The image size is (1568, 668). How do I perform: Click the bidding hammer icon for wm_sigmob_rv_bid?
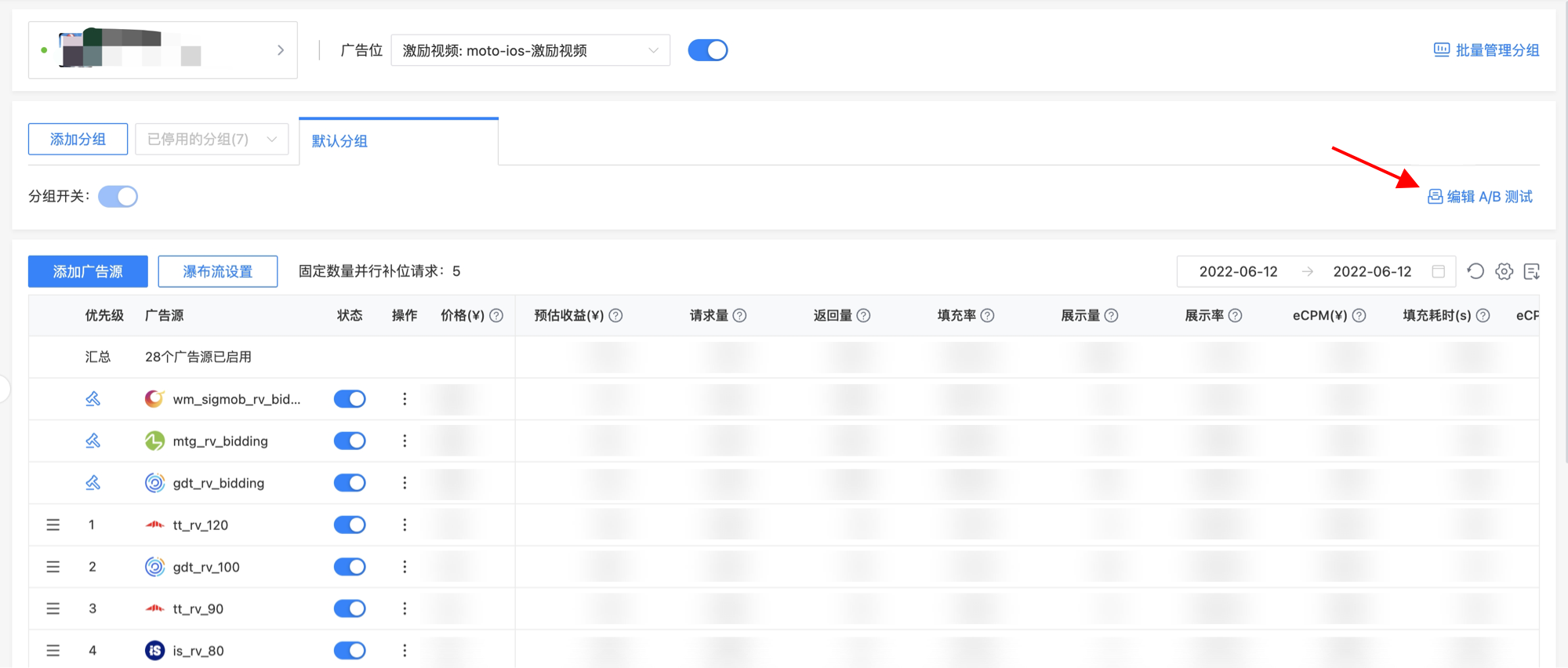[93, 399]
